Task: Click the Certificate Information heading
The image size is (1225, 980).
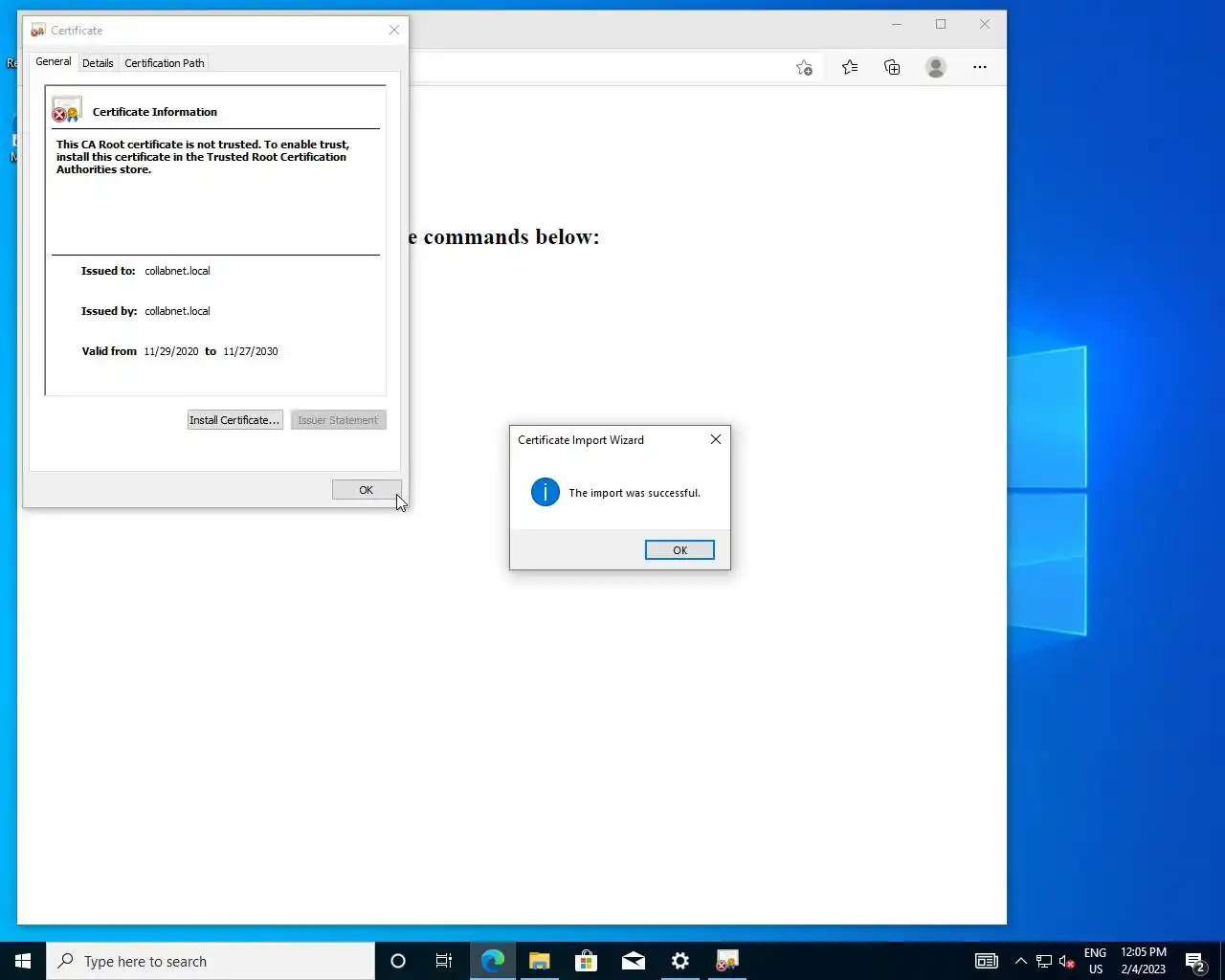Action: (155, 112)
